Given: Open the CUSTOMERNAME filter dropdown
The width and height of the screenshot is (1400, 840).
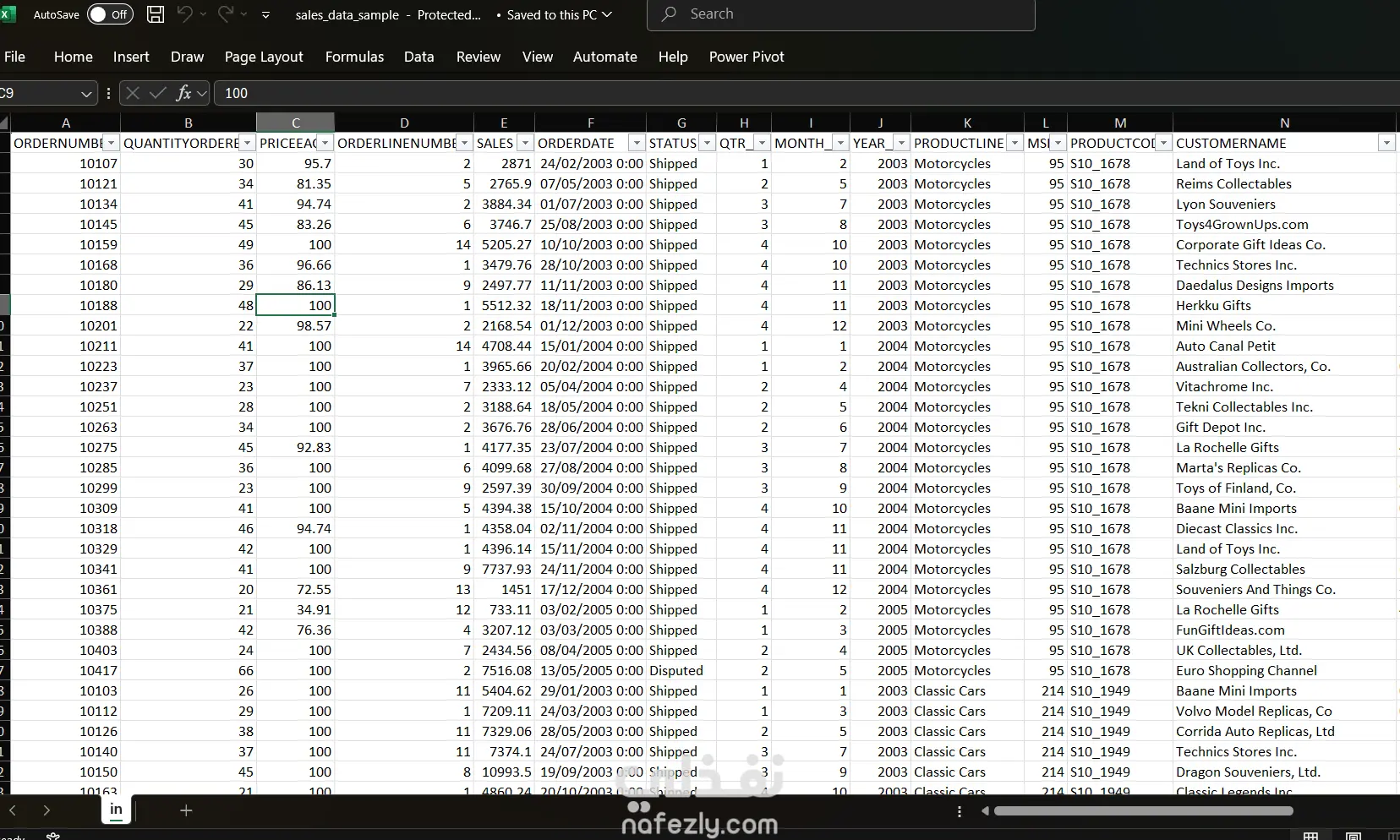Looking at the screenshot, I should (1386, 144).
